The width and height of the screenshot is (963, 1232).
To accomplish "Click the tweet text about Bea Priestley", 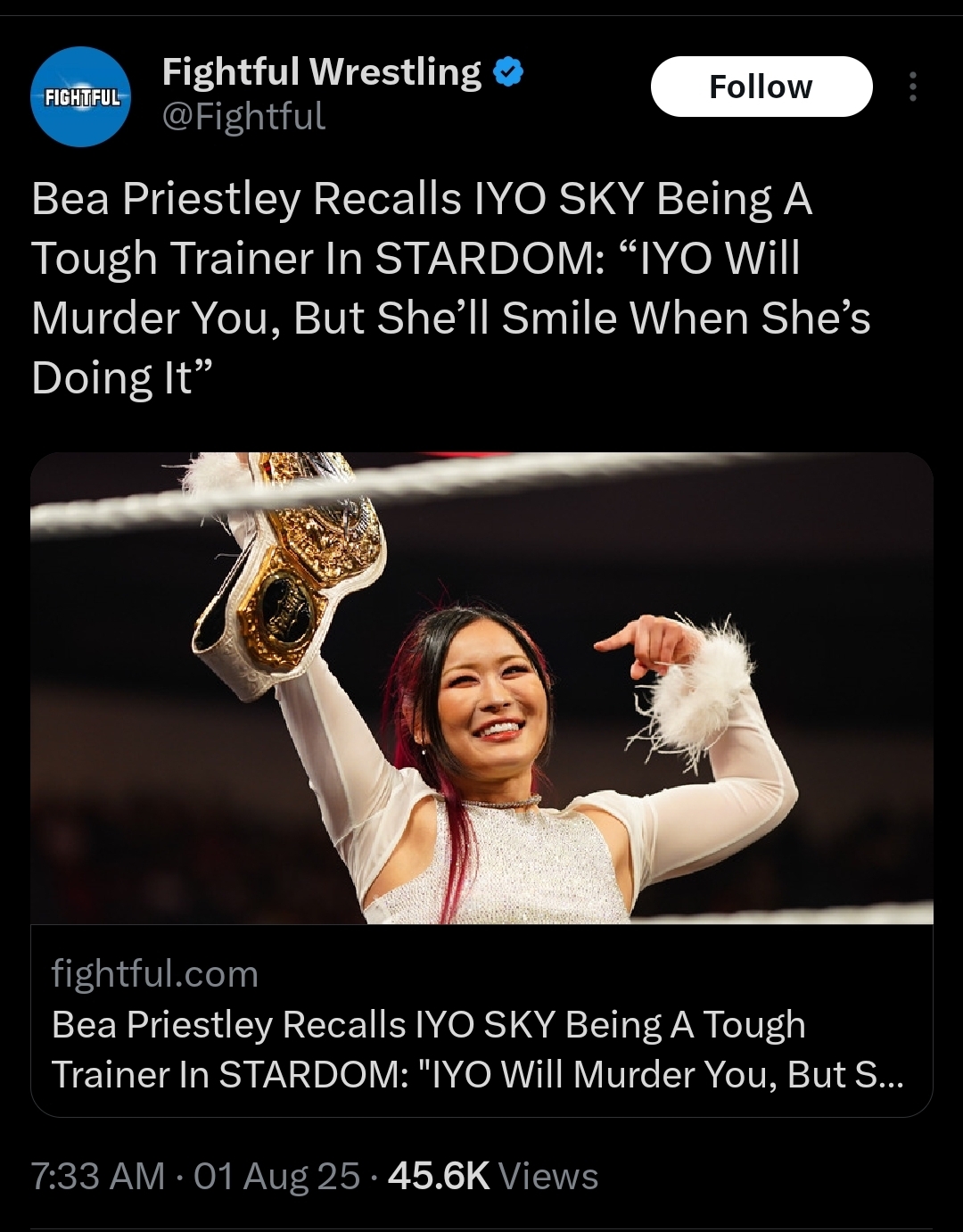I will (x=451, y=287).
